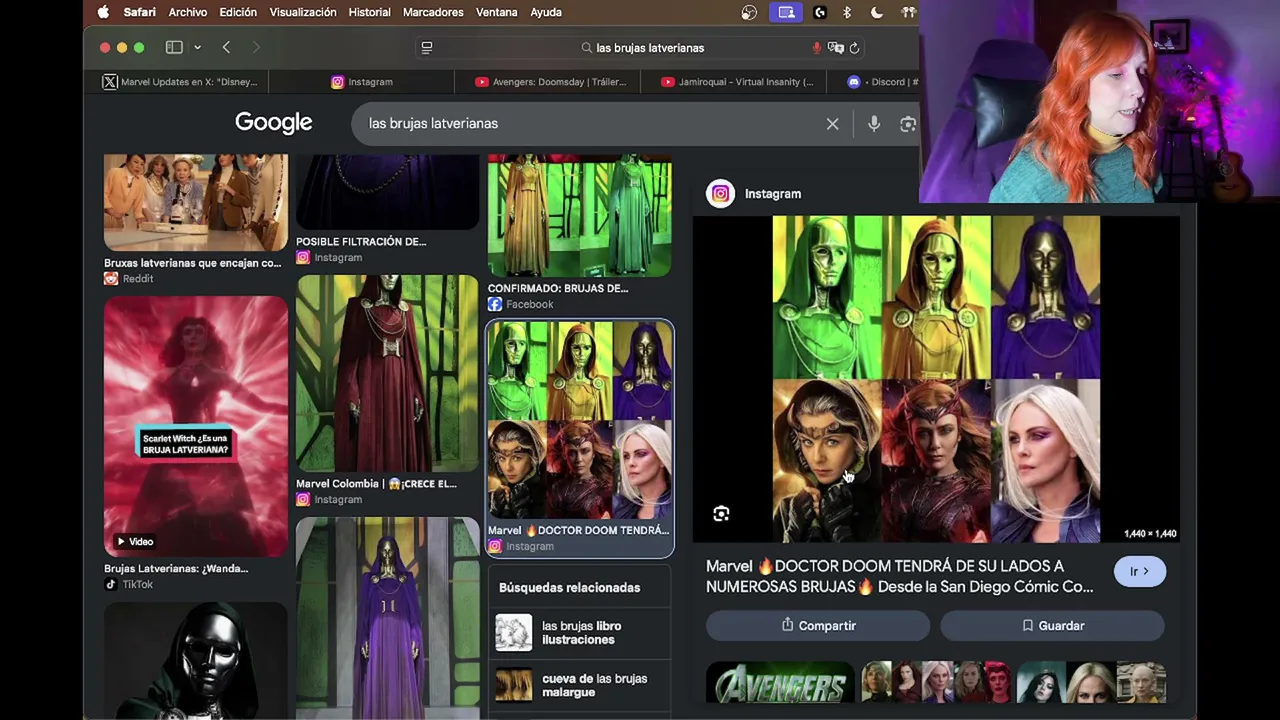Click the Facebook source icon under CONFIRMADO result
1280x720 pixels.
click(x=495, y=304)
